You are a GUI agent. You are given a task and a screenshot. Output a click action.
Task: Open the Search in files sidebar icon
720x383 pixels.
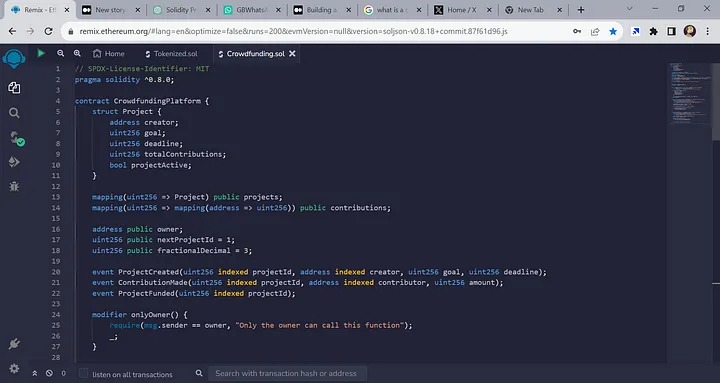coord(14,113)
